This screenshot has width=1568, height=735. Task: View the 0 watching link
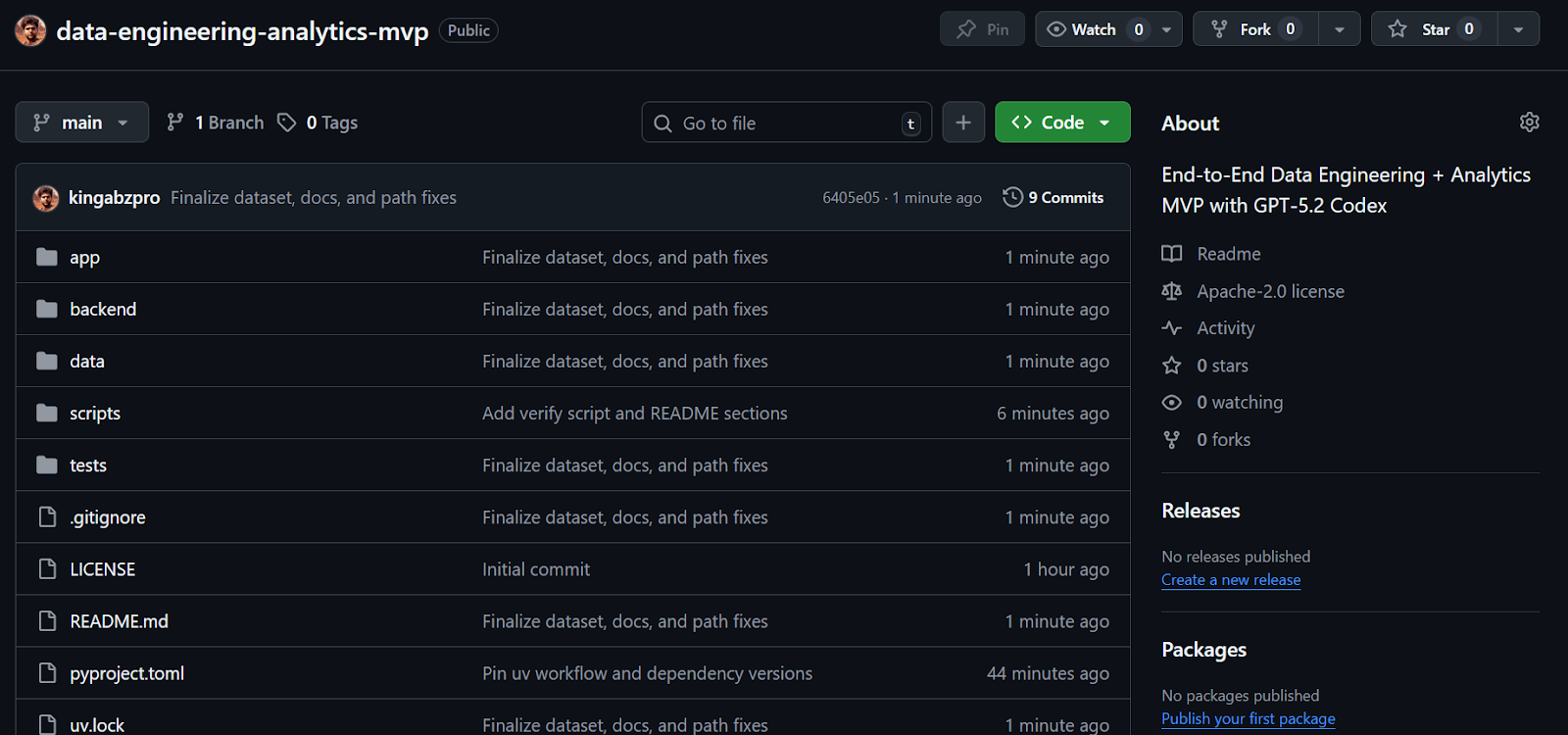click(1240, 403)
